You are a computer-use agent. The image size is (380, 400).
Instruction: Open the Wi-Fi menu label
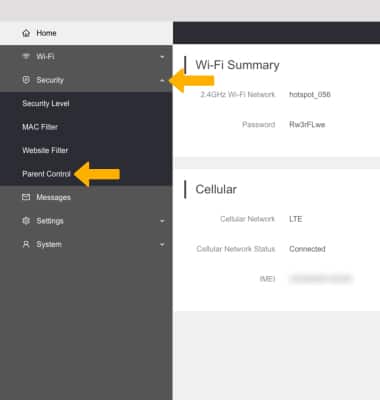[x=45, y=56]
